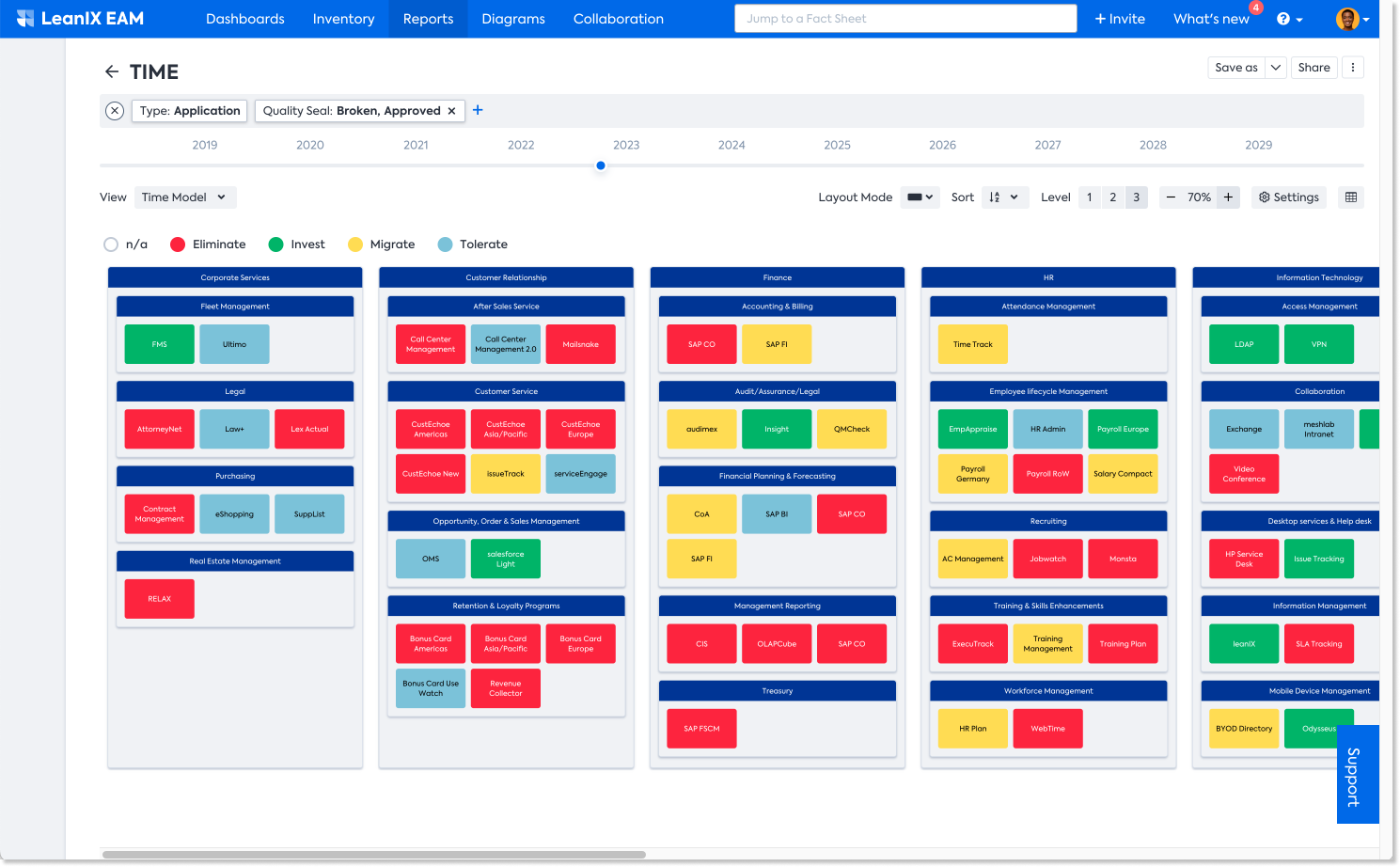1400x867 pixels.
Task: Open the Dashboards menu
Action: (x=245, y=19)
